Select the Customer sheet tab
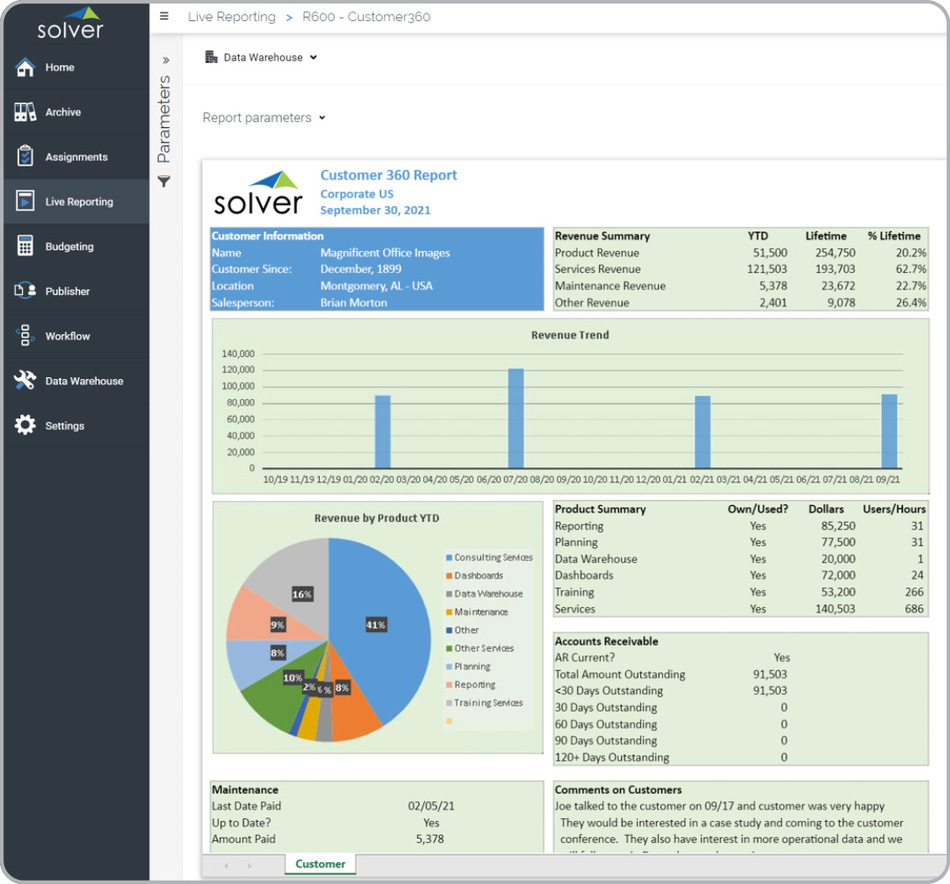The height and width of the screenshot is (884, 950). click(320, 864)
